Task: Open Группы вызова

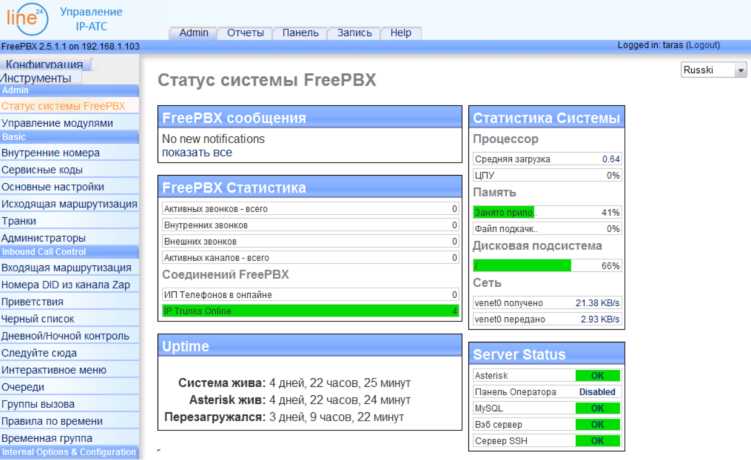Action: click(x=38, y=404)
